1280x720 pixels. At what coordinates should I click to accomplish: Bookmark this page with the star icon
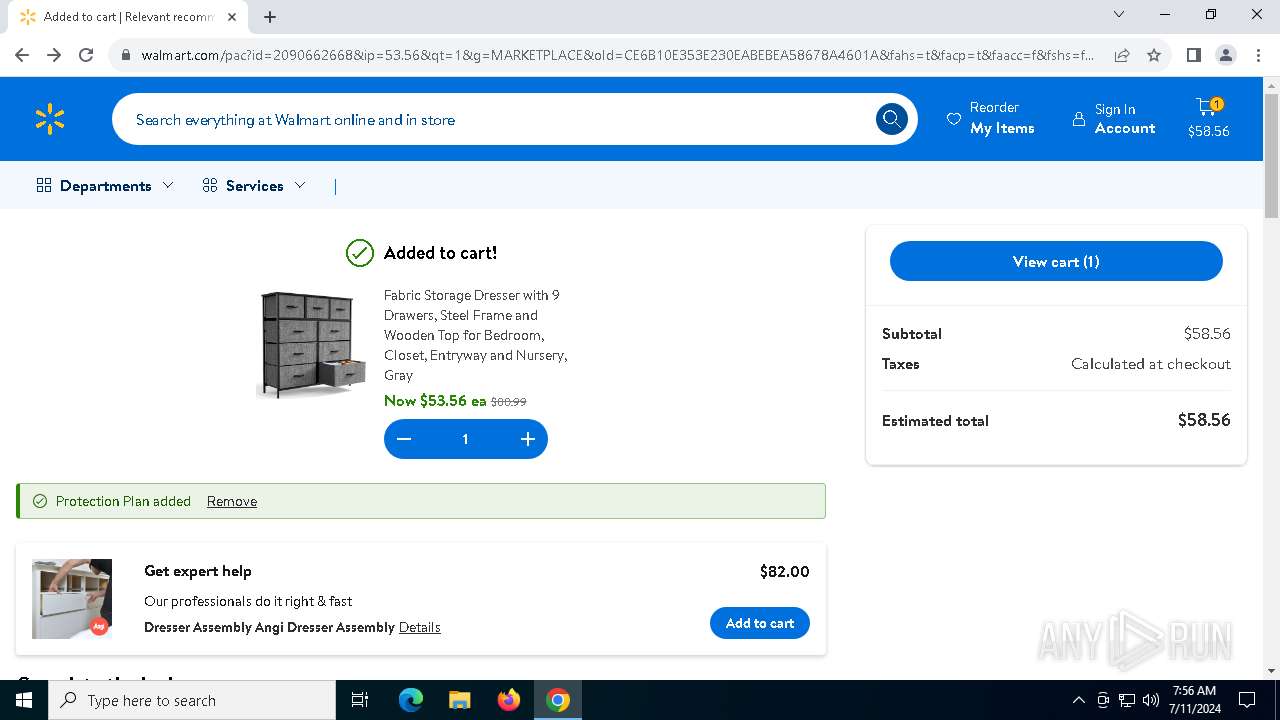(x=1154, y=55)
